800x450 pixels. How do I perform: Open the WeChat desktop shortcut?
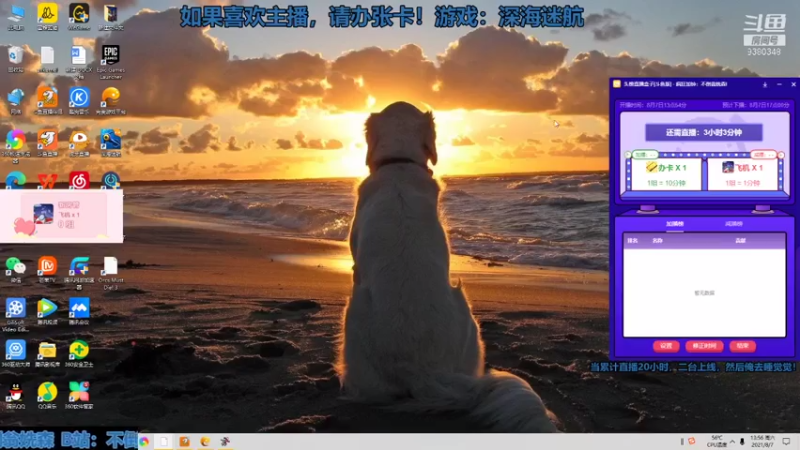click(16, 269)
